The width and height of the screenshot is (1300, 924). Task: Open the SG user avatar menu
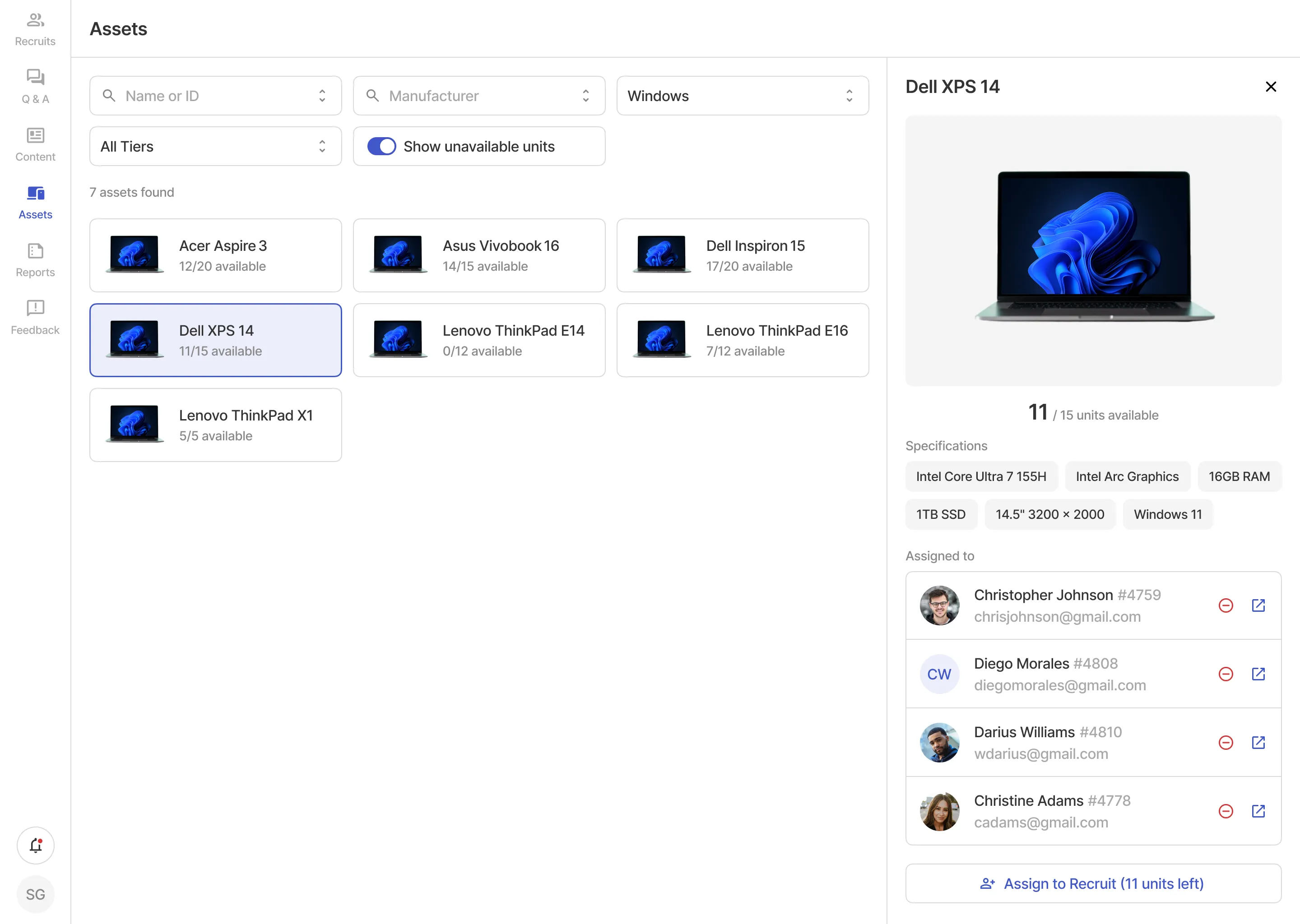coord(35,894)
